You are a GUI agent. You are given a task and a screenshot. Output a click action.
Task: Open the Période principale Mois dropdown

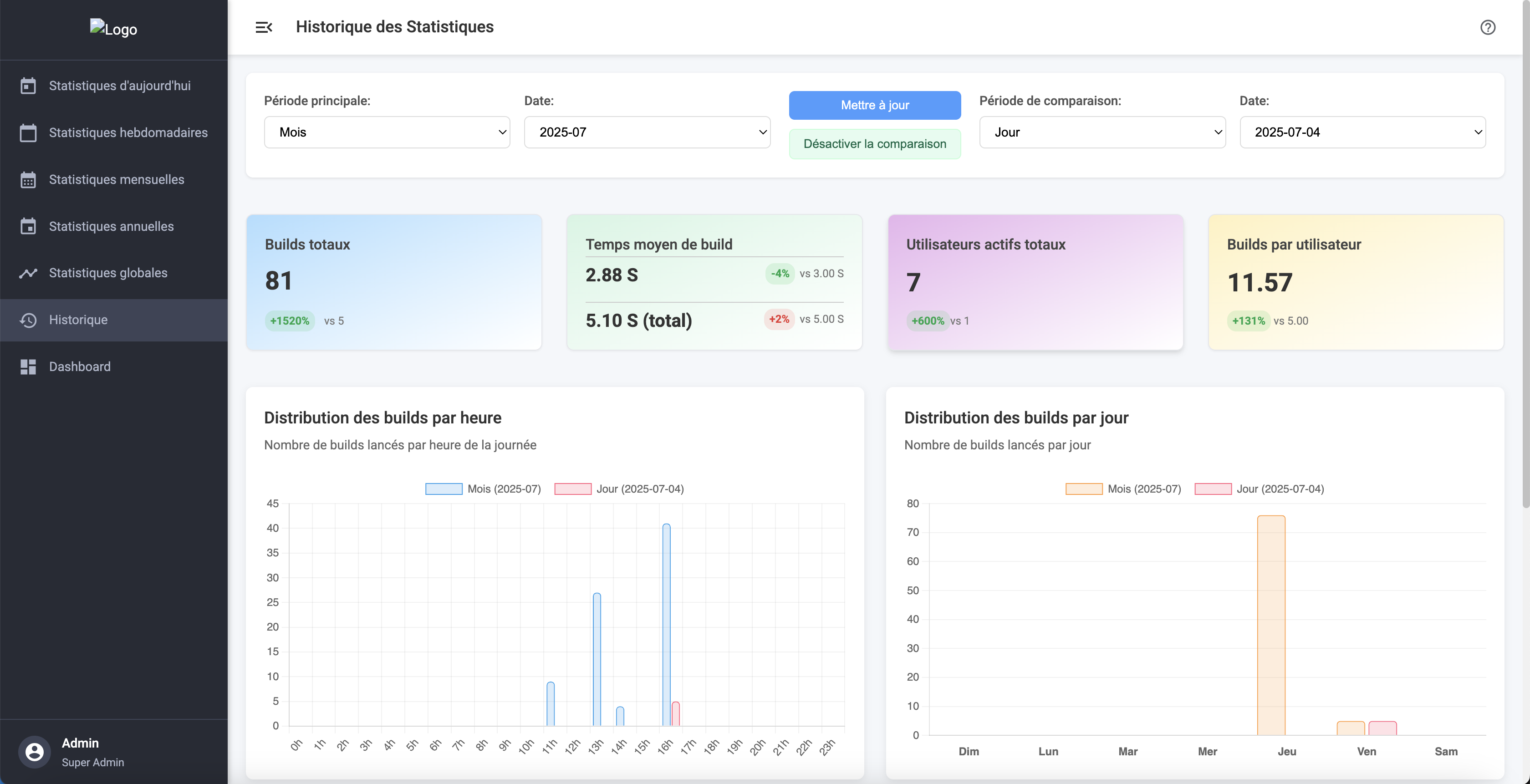click(387, 132)
